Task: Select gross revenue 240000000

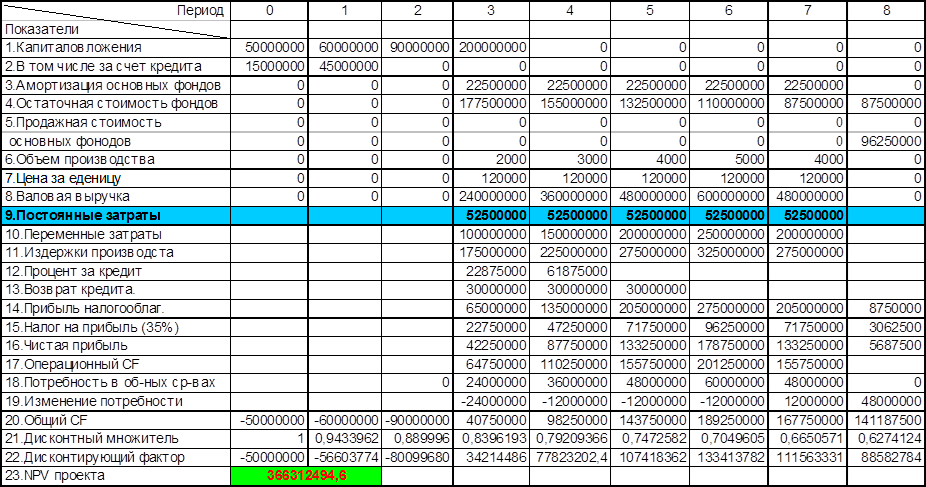Action: (x=492, y=197)
